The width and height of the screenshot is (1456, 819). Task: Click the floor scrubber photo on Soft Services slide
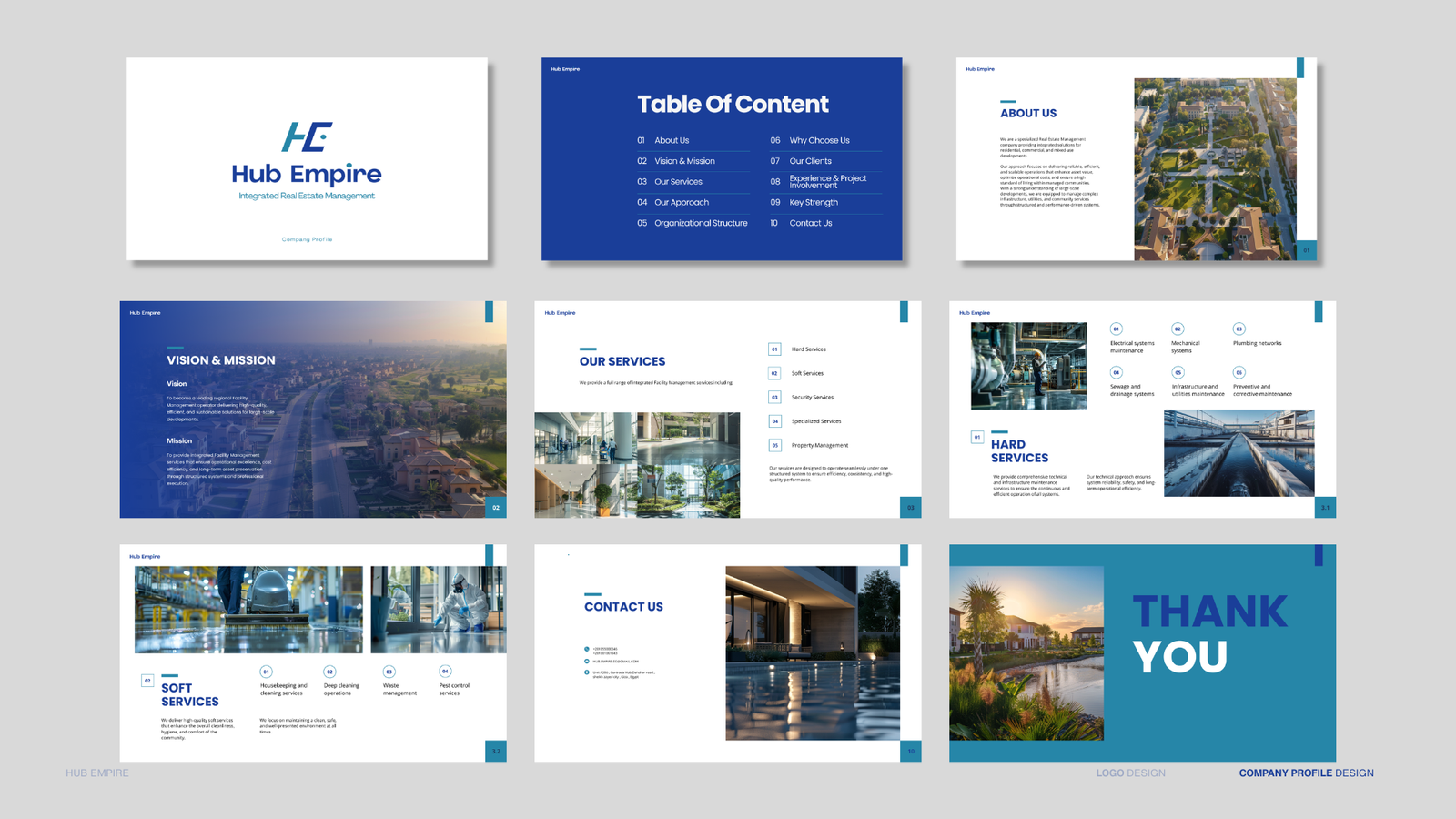tap(248, 610)
